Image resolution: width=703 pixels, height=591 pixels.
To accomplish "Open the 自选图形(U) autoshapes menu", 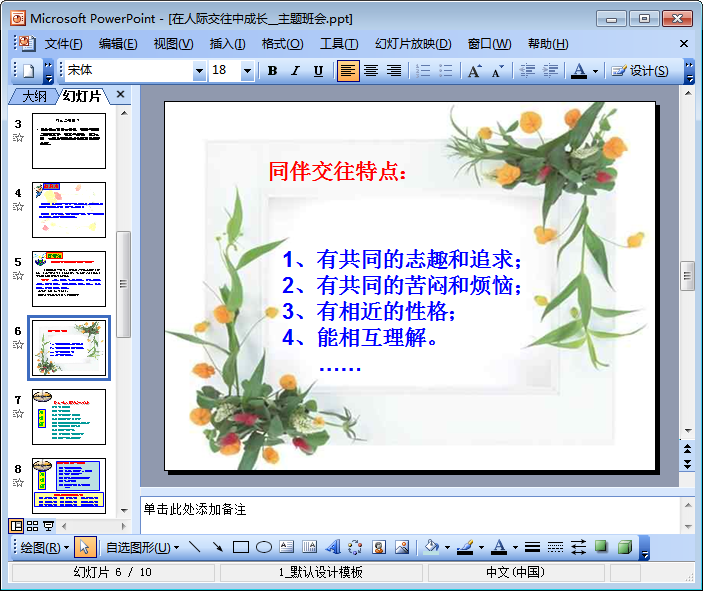I will [142, 548].
